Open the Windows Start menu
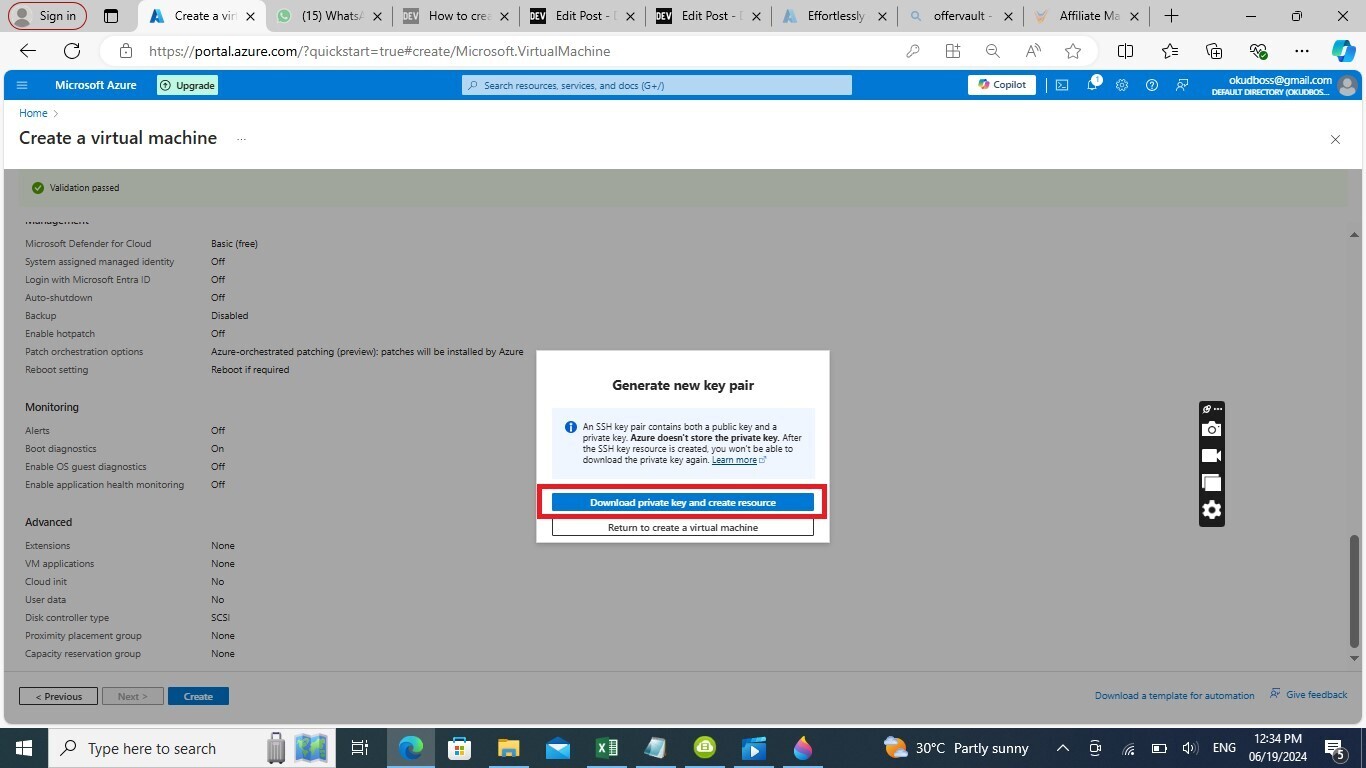1366x768 pixels. pyautogui.click(x=24, y=748)
